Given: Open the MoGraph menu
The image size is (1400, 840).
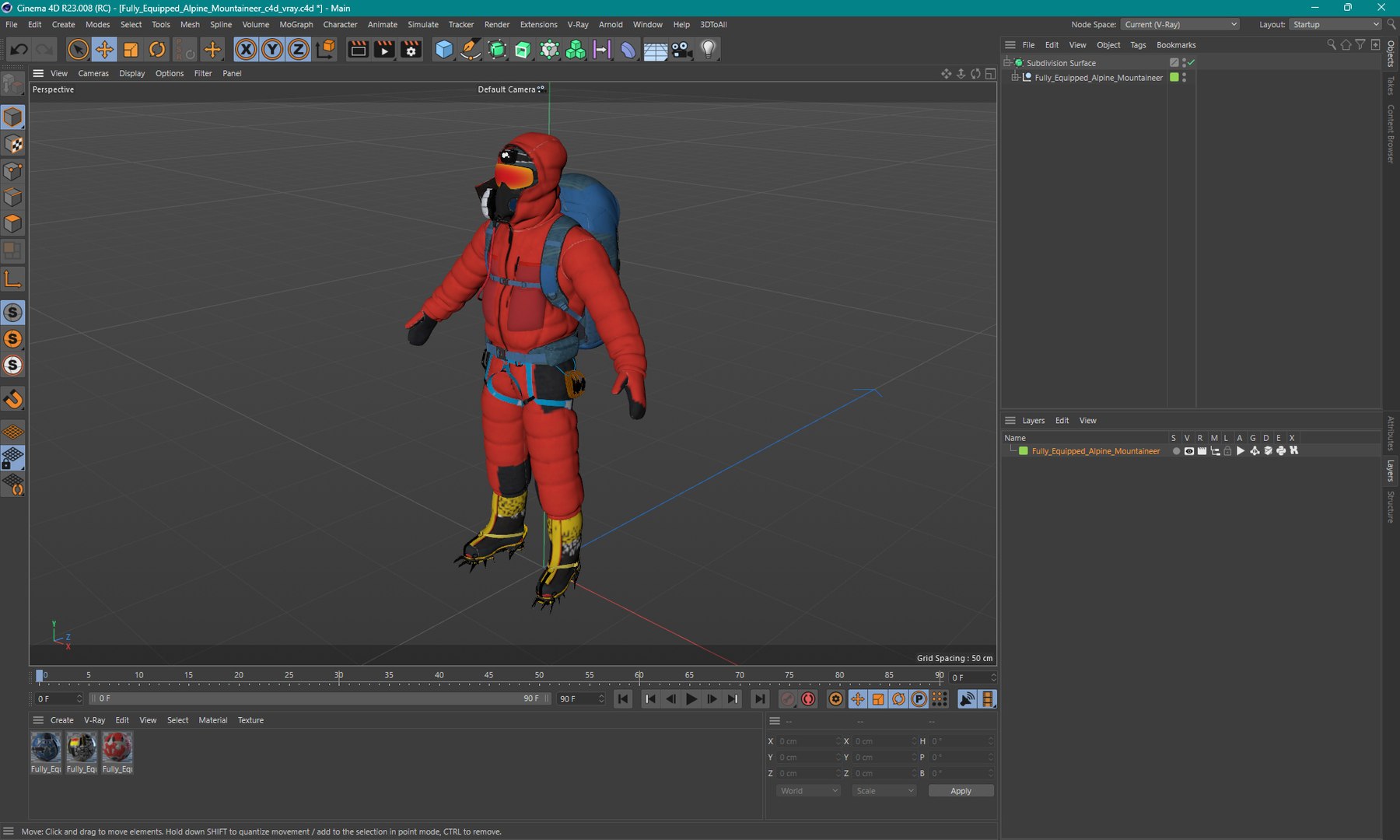Looking at the screenshot, I should pos(296,25).
